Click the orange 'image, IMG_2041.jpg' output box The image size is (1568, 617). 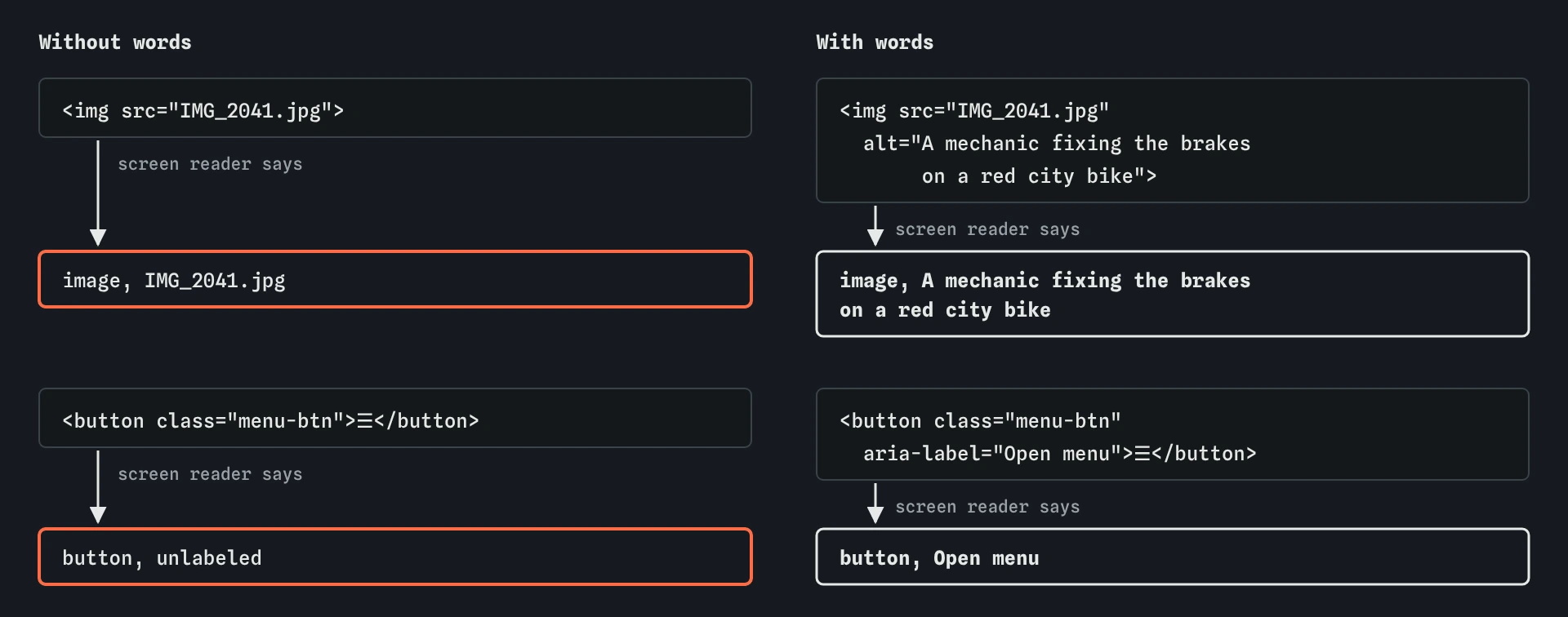click(395, 279)
